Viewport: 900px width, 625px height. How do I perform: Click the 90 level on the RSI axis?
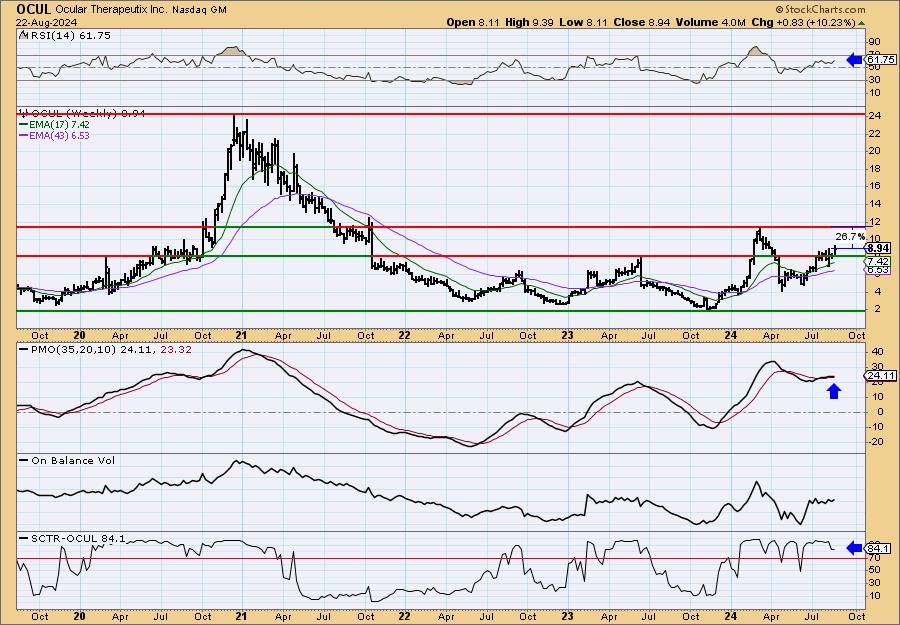pyautogui.click(x=875, y=42)
